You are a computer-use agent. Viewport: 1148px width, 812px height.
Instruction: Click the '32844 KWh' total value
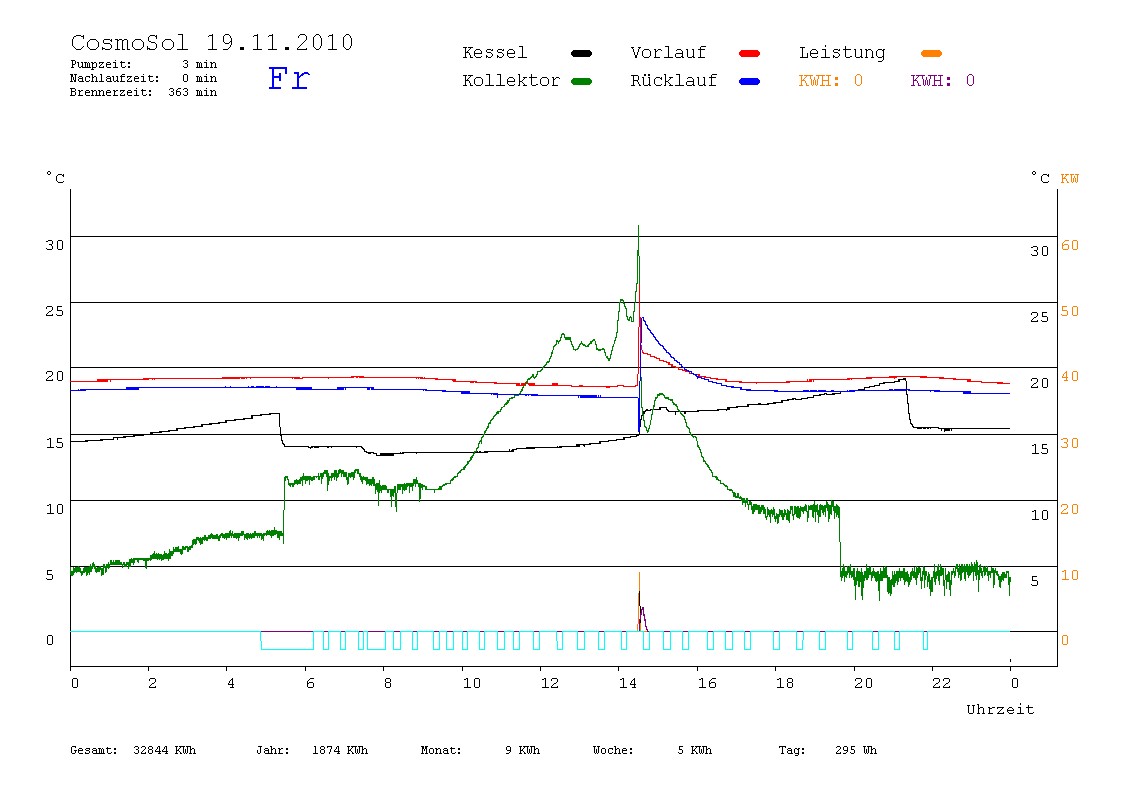[165, 750]
